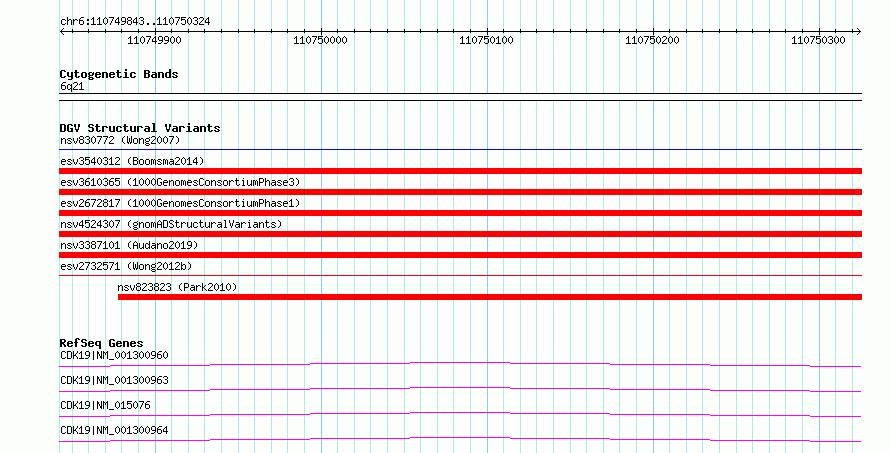Click the magenta line under NM_015076

click(x=460, y=414)
